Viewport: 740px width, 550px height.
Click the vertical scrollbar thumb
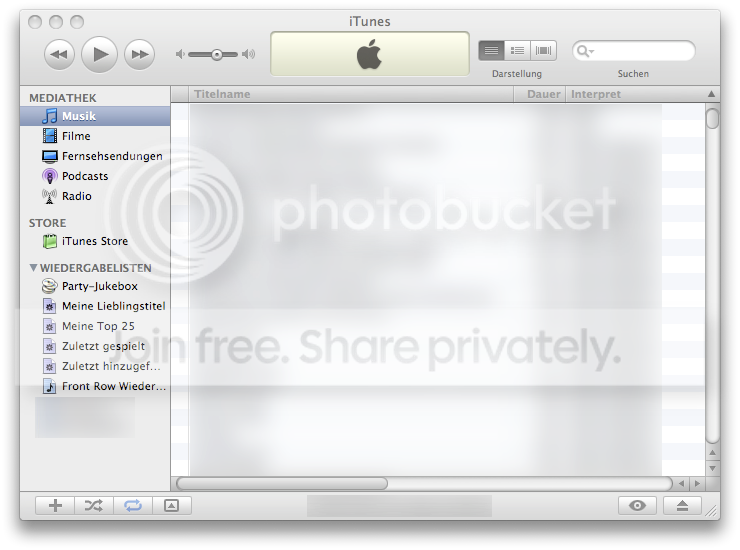coord(713,118)
